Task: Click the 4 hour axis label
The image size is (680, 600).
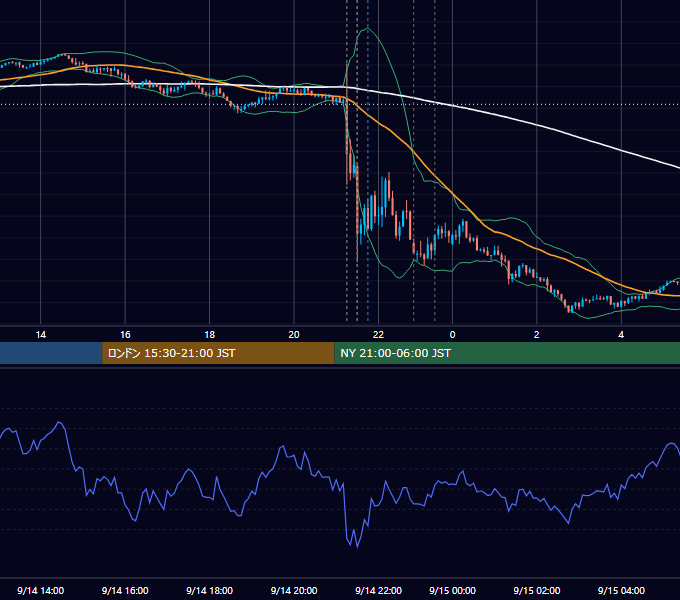Action: tap(621, 335)
